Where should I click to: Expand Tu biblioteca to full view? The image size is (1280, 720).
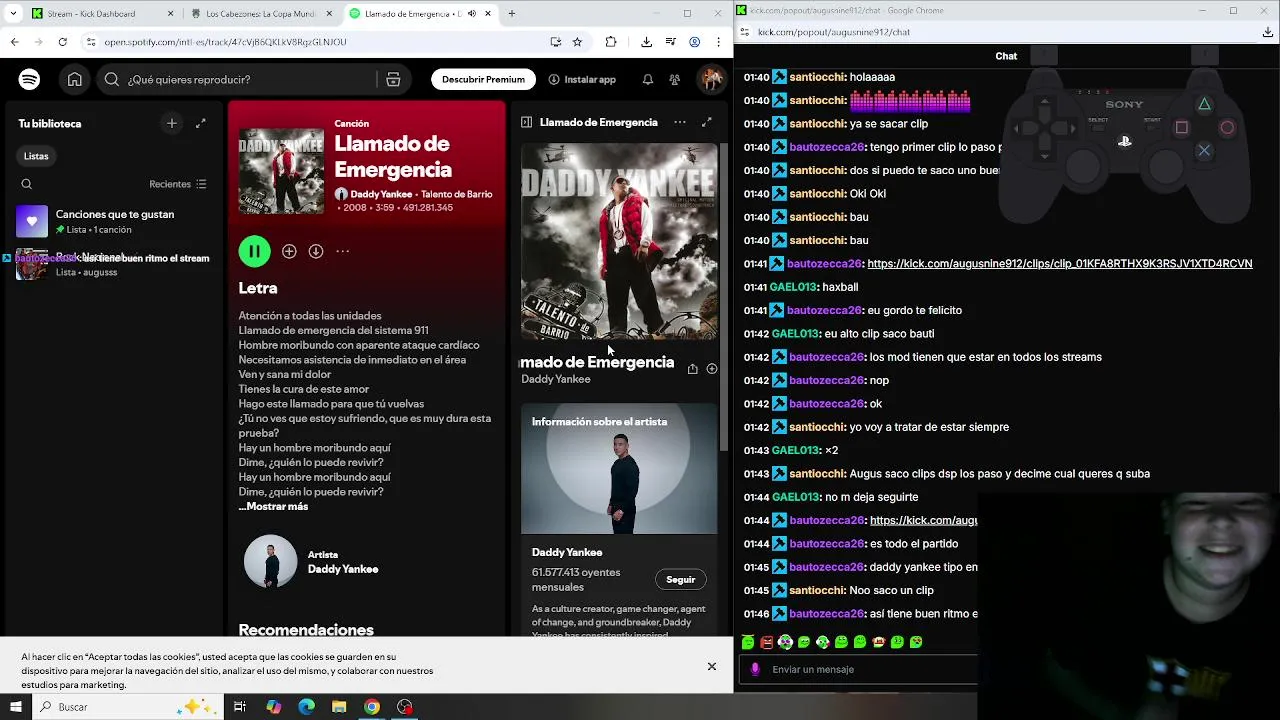pos(201,123)
